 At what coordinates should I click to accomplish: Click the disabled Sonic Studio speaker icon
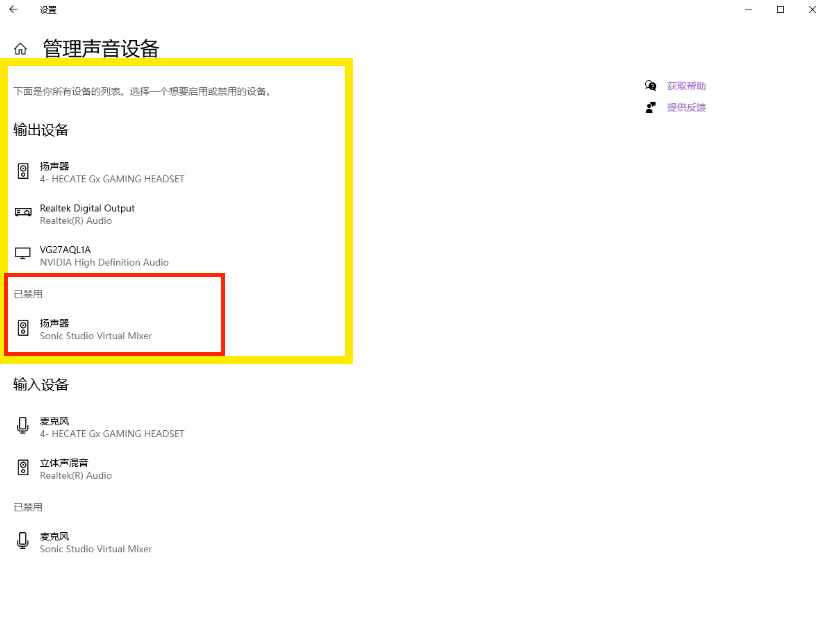click(22, 328)
